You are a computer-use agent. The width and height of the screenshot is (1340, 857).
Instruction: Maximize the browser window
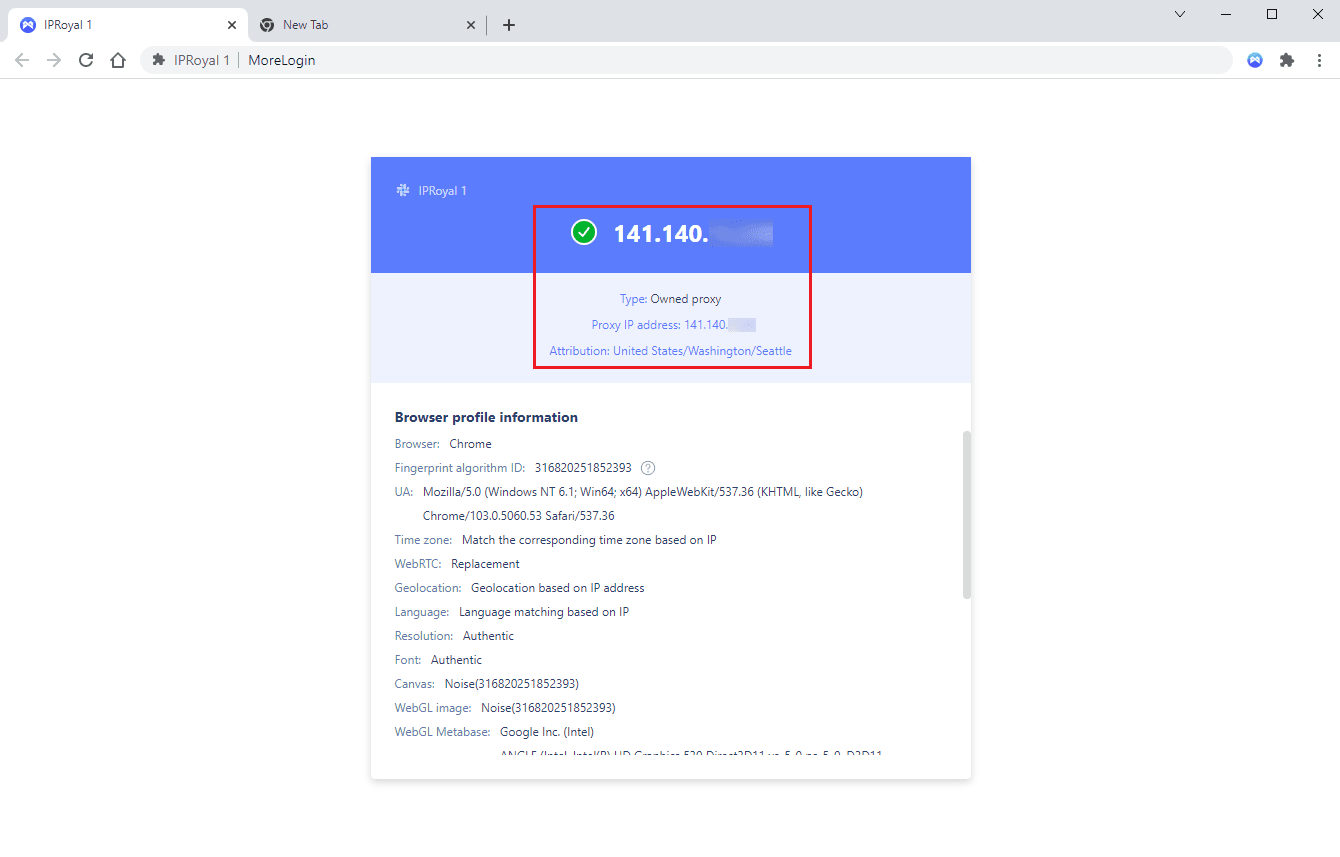tap(1272, 14)
